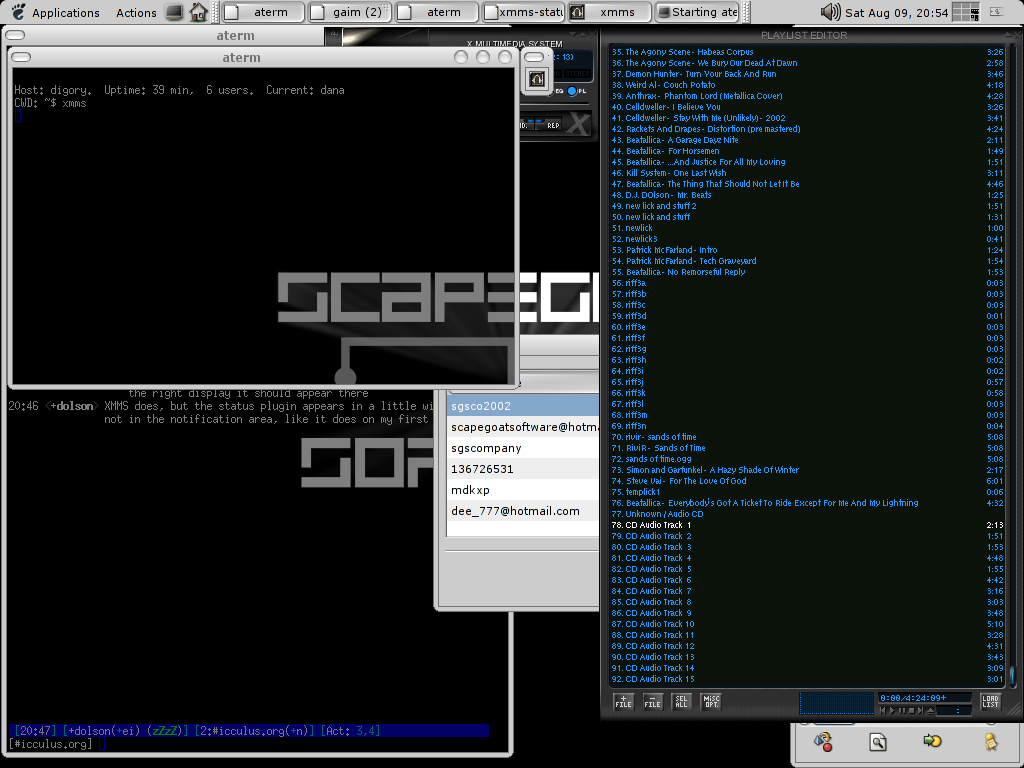Open the GNOME foot main menu icon
Viewport: 1024px width, 768px height.
pos(18,12)
